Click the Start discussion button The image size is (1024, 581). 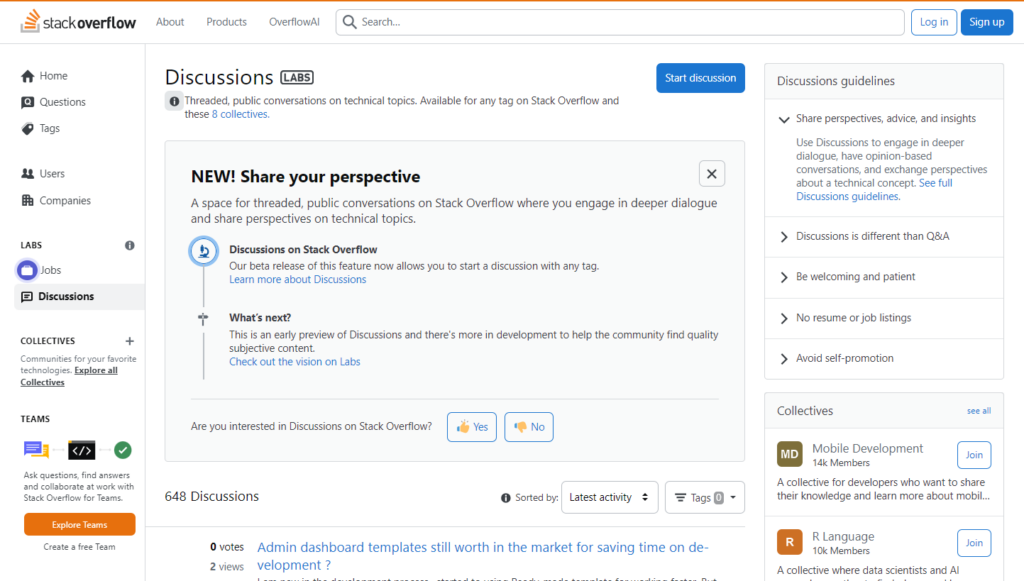tap(700, 78)
